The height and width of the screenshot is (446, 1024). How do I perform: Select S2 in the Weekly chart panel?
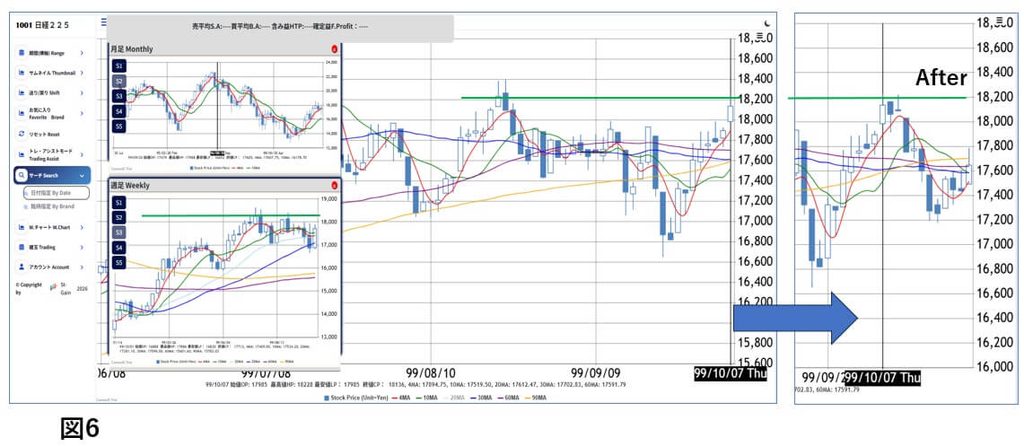[x=119, y=217]
